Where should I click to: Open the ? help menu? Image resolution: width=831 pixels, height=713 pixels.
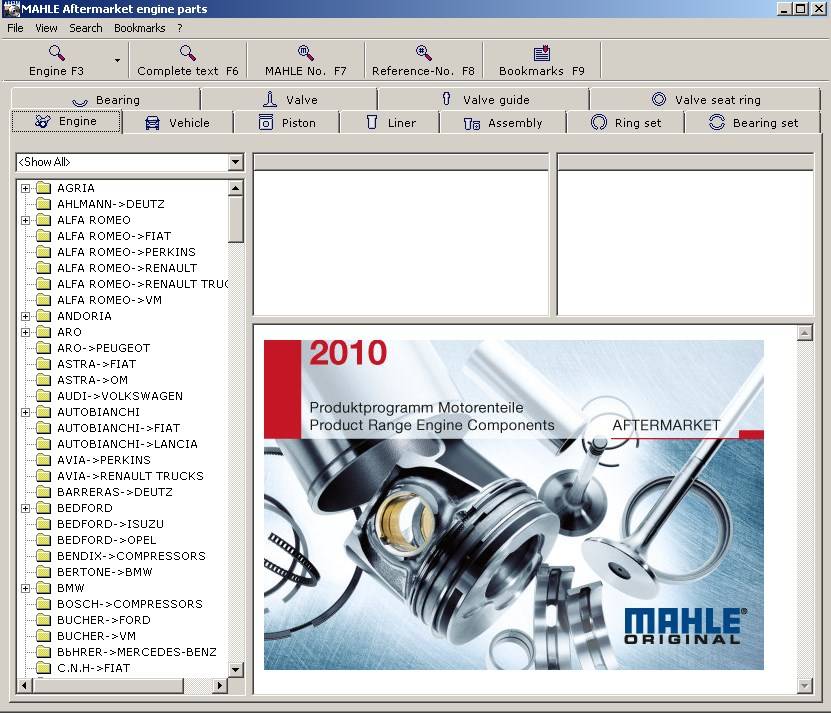click(180, 28)
